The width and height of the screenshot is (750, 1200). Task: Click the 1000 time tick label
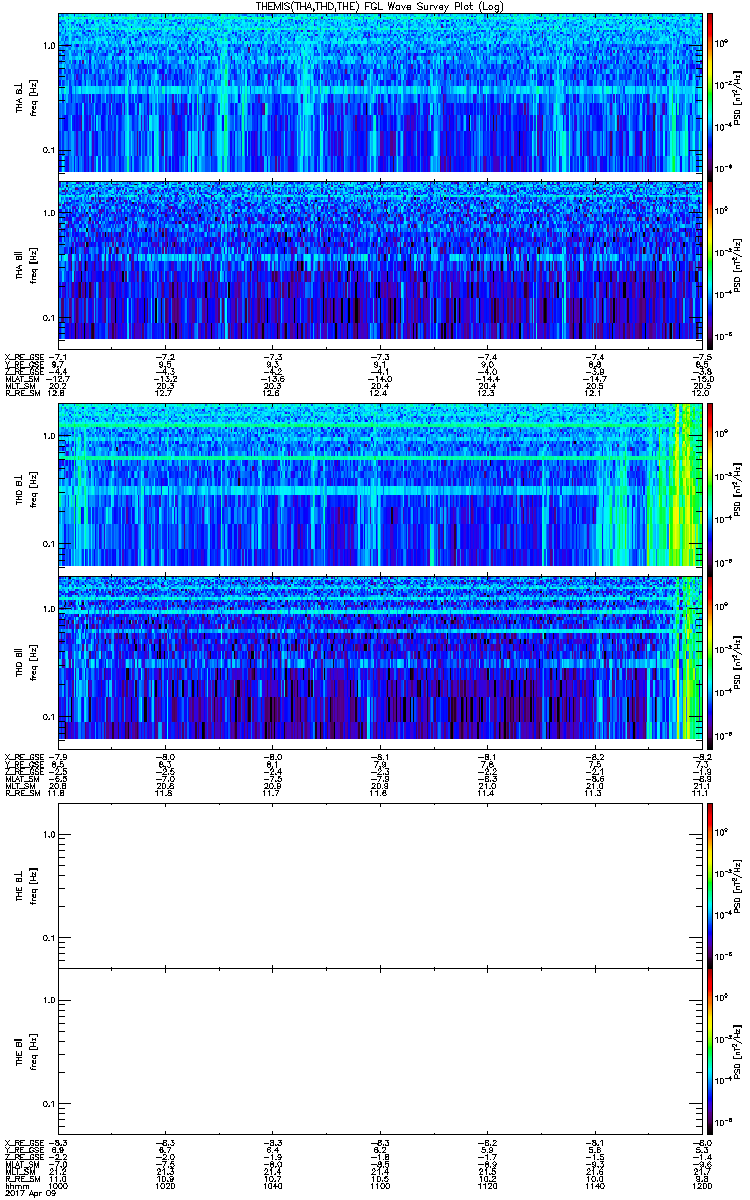pyautogui.click(x=58, y=1187)
